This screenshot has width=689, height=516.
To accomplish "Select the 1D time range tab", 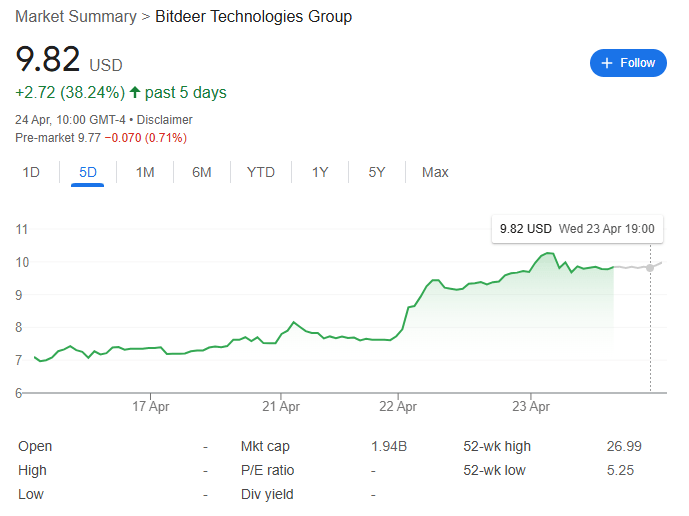I will (31, 172).
